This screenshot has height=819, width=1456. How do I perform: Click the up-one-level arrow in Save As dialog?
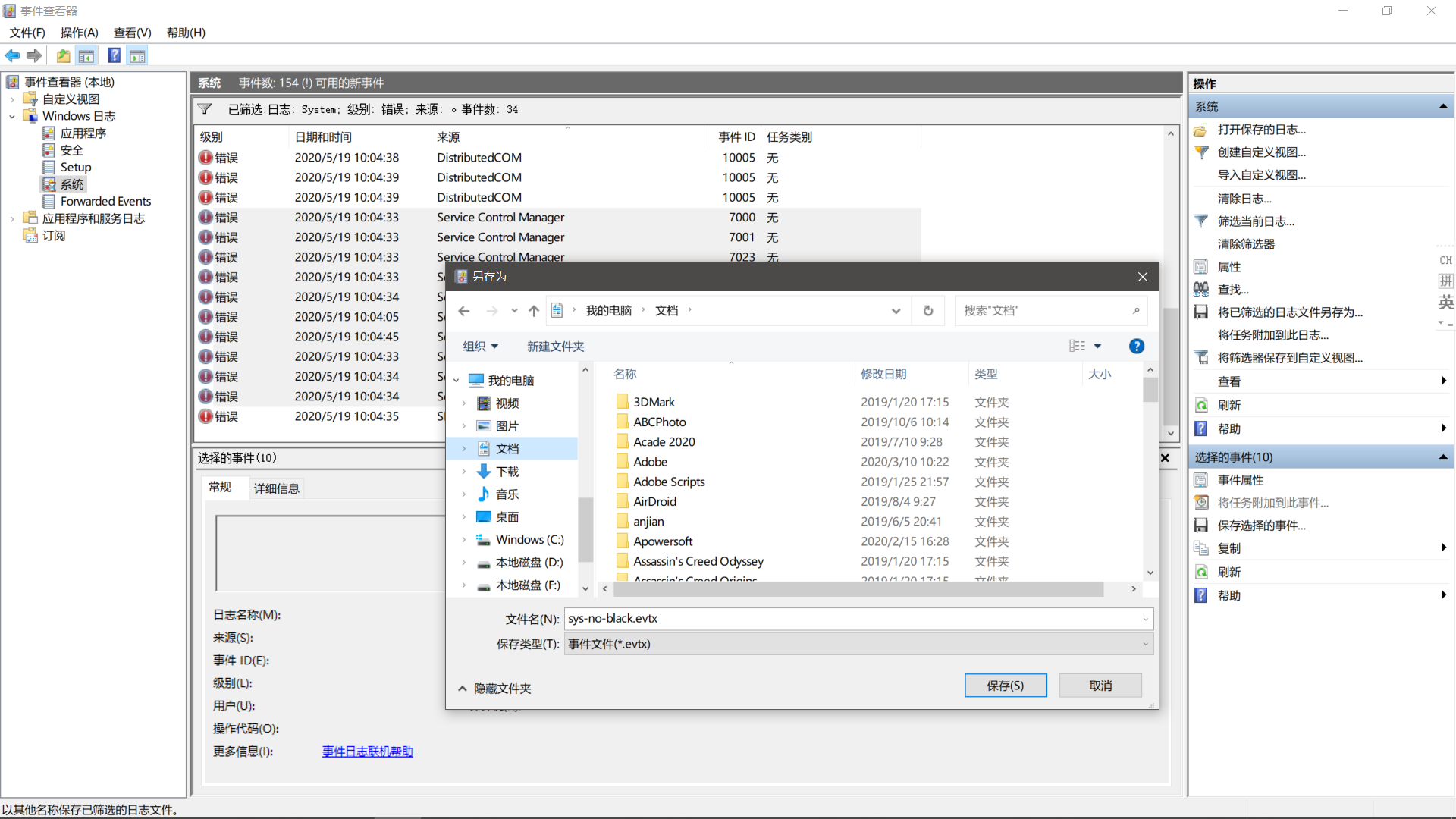click(533, 310)
